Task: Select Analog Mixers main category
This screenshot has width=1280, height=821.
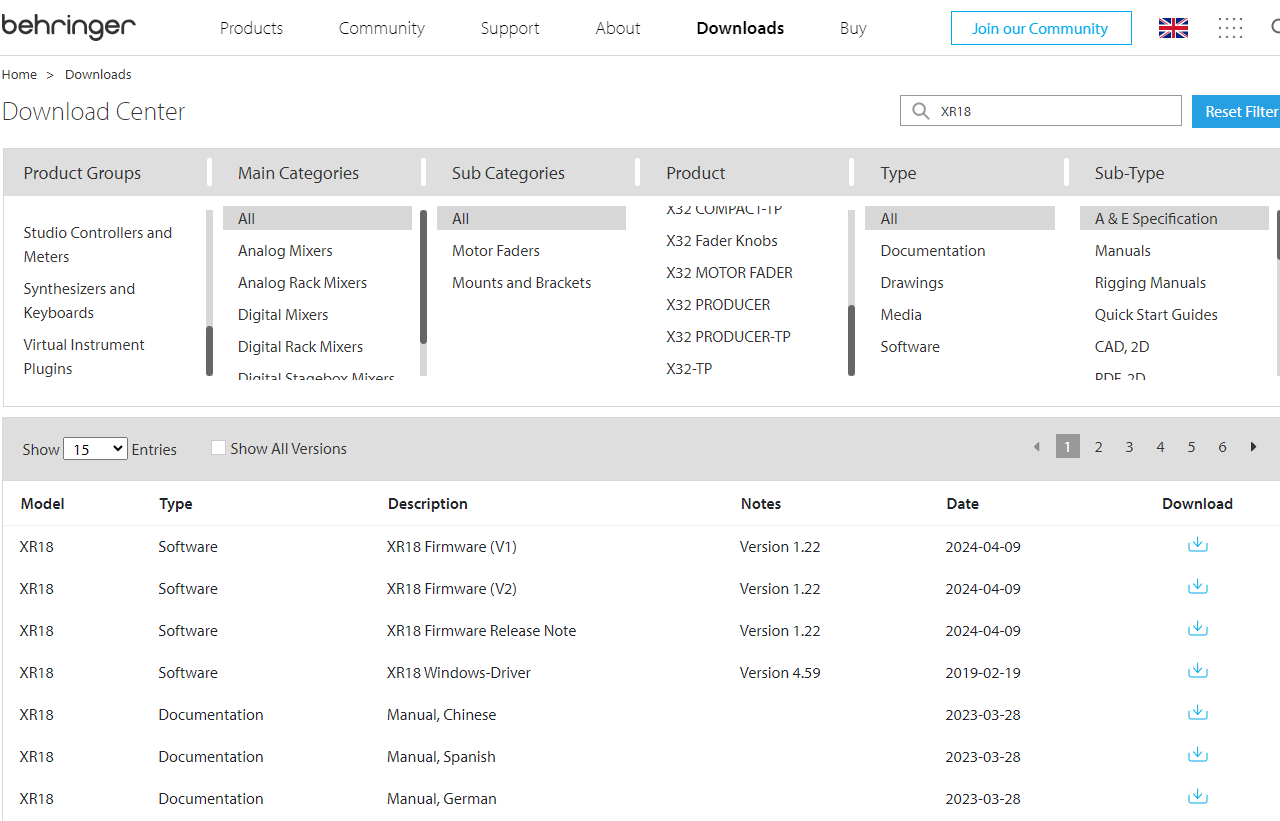Action: click(285, 251)
